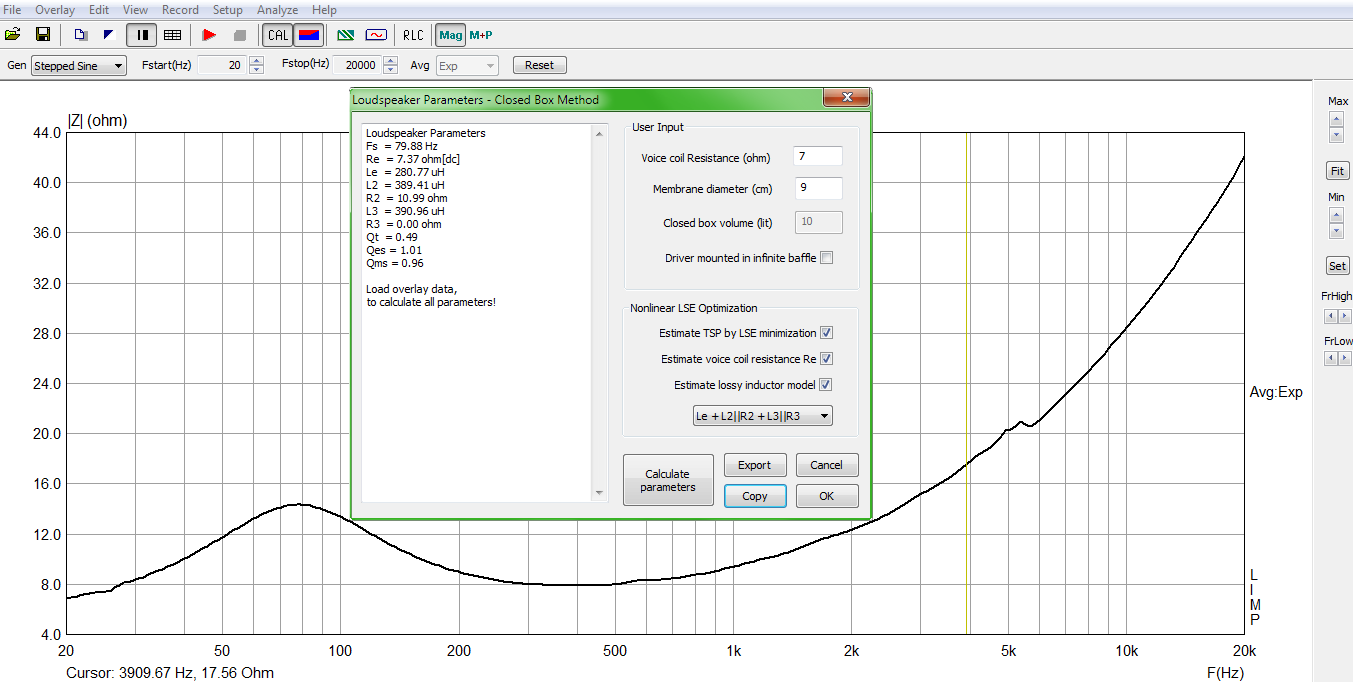Select the Mag display mode

(450, 35)
